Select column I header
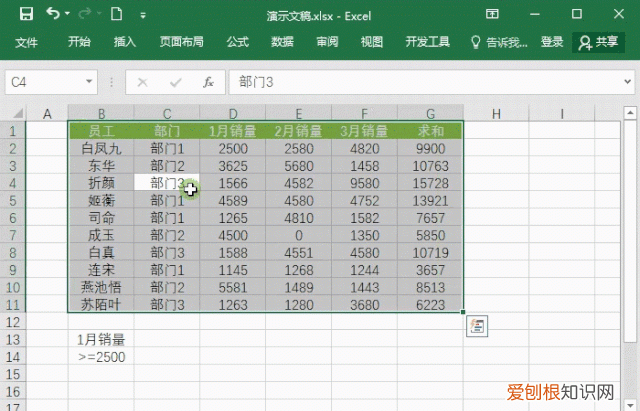Image resolution: width=640 pixels, height=411 pixels. pyautogui.click(x=562, y=113)
